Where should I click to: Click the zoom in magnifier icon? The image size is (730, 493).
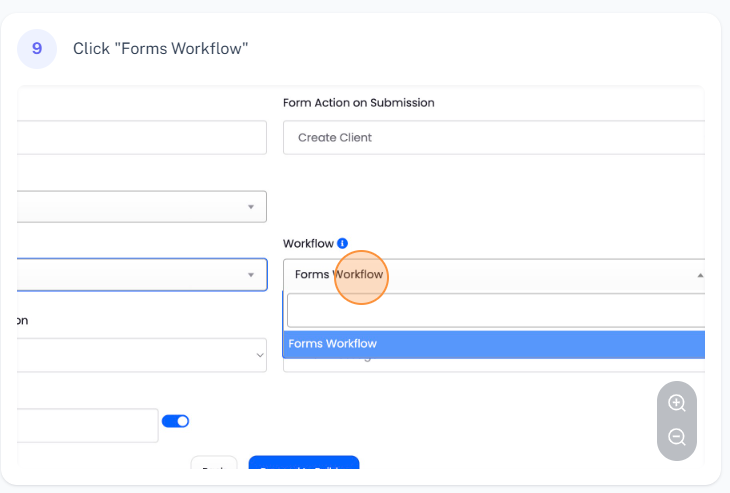pos(677,403)
